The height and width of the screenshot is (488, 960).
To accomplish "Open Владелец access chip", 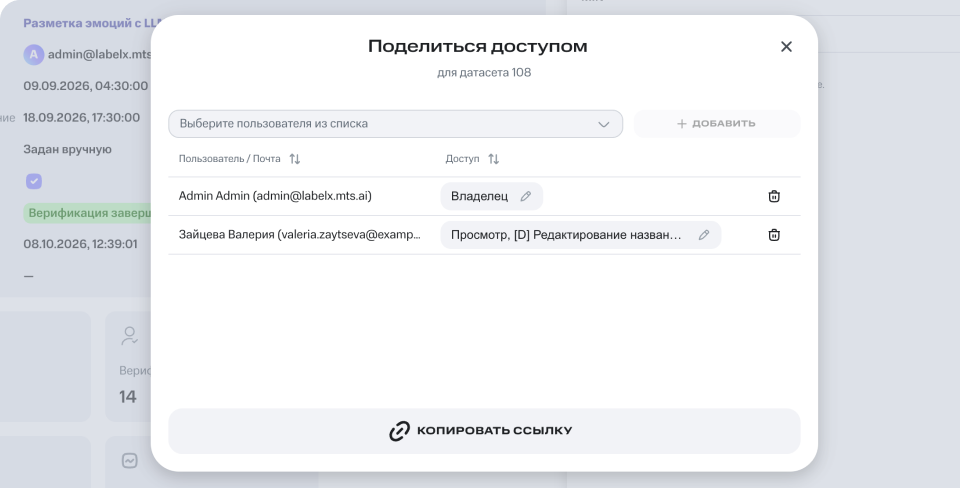I will click(492, 197).
